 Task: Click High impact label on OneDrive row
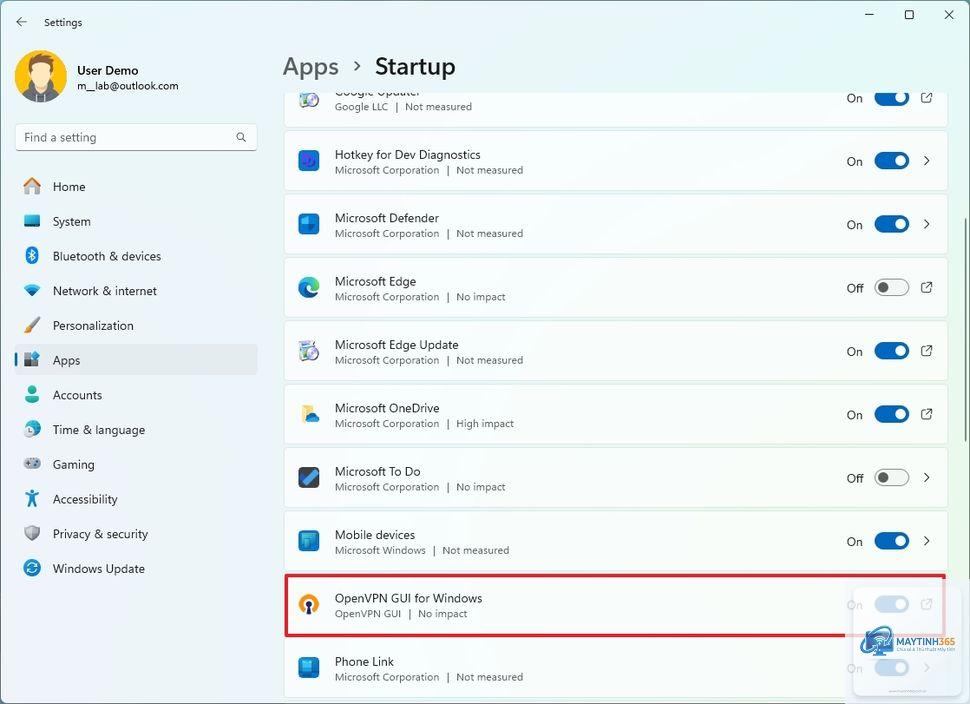pyautogui.click(x=485, y=424)
